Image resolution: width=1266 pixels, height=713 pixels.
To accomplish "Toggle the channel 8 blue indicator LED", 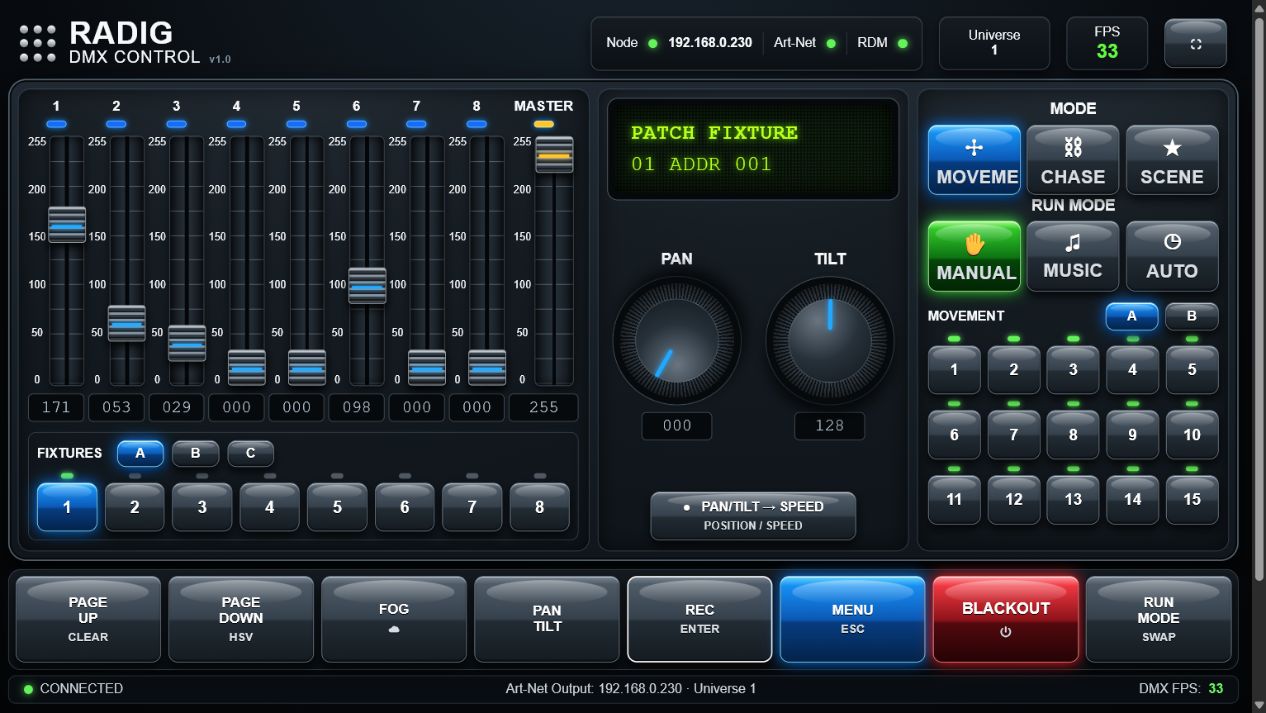I will coord(476,124).
